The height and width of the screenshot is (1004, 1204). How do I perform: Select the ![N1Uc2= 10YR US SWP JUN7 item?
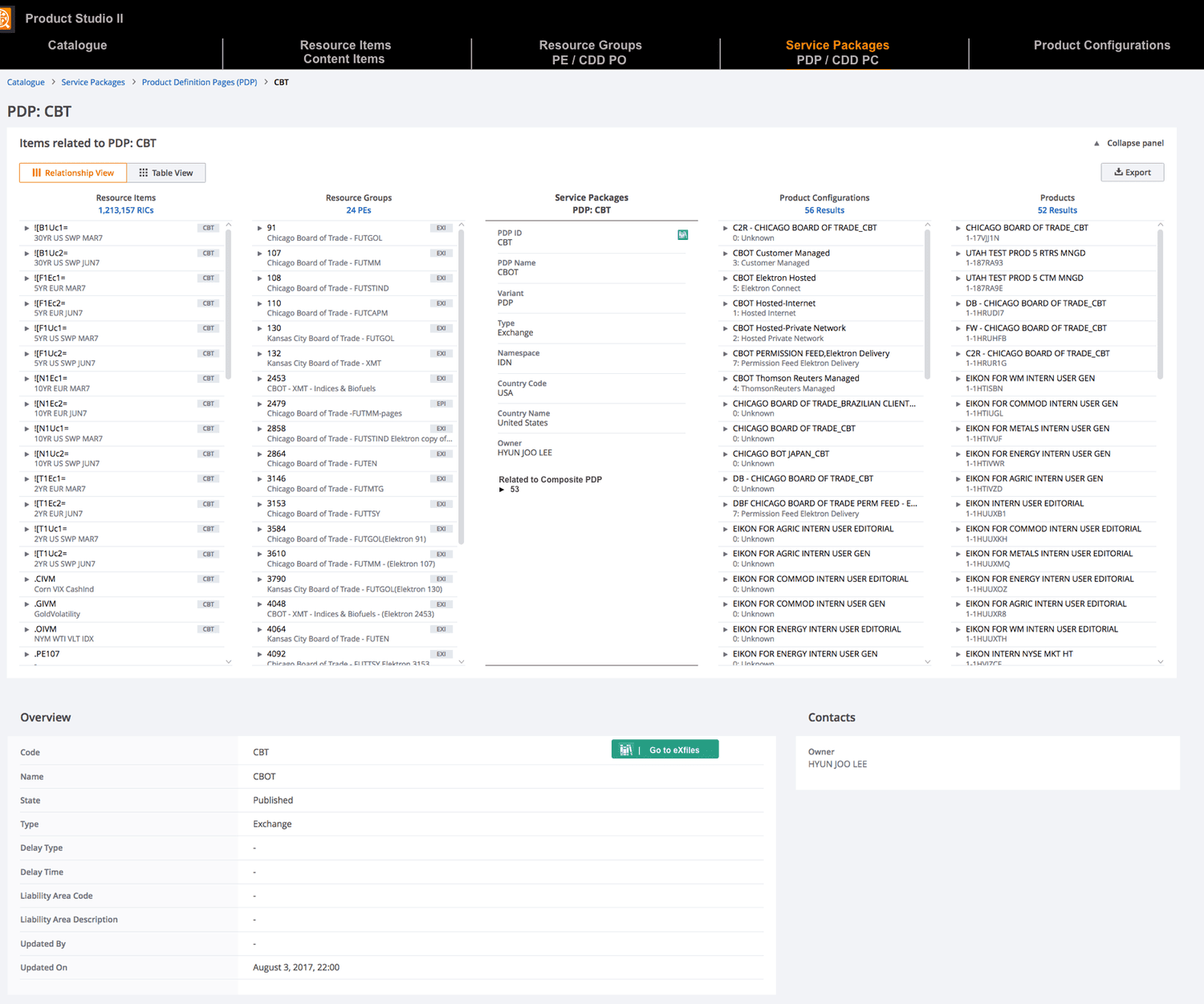pos(120,459)
